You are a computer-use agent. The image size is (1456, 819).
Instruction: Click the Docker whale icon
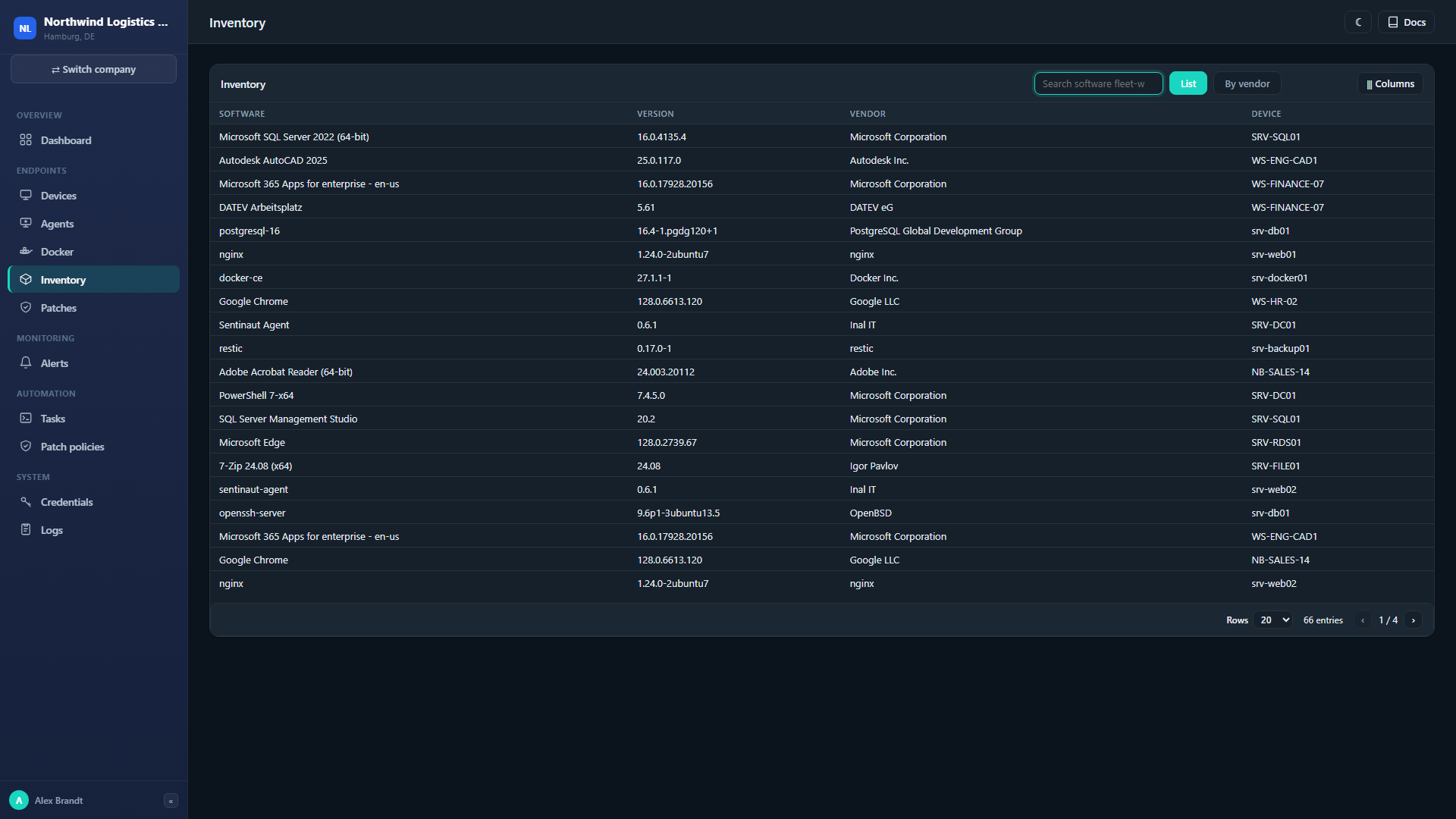tap(26, 252)
